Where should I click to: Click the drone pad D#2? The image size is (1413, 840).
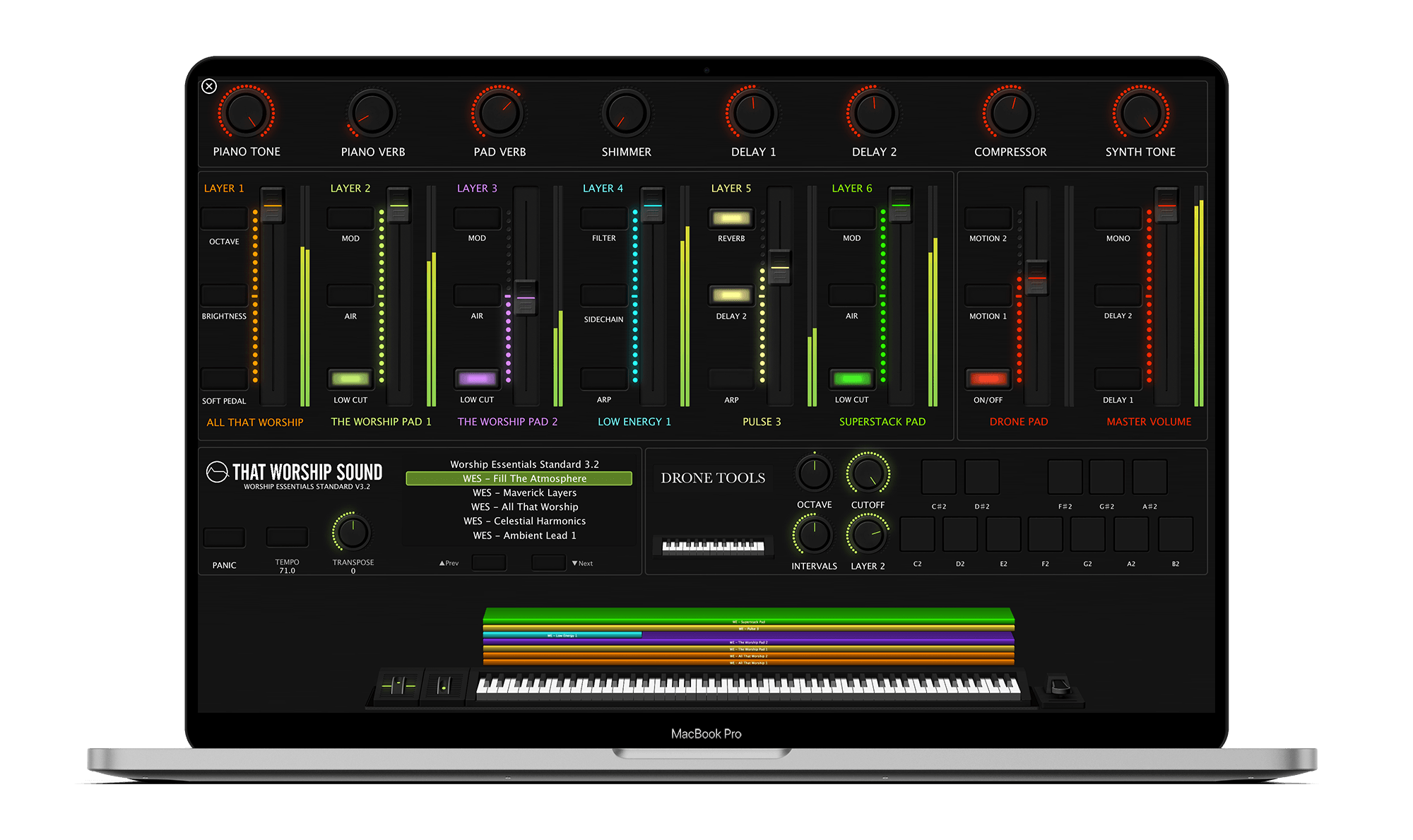[x=982, y=477]
